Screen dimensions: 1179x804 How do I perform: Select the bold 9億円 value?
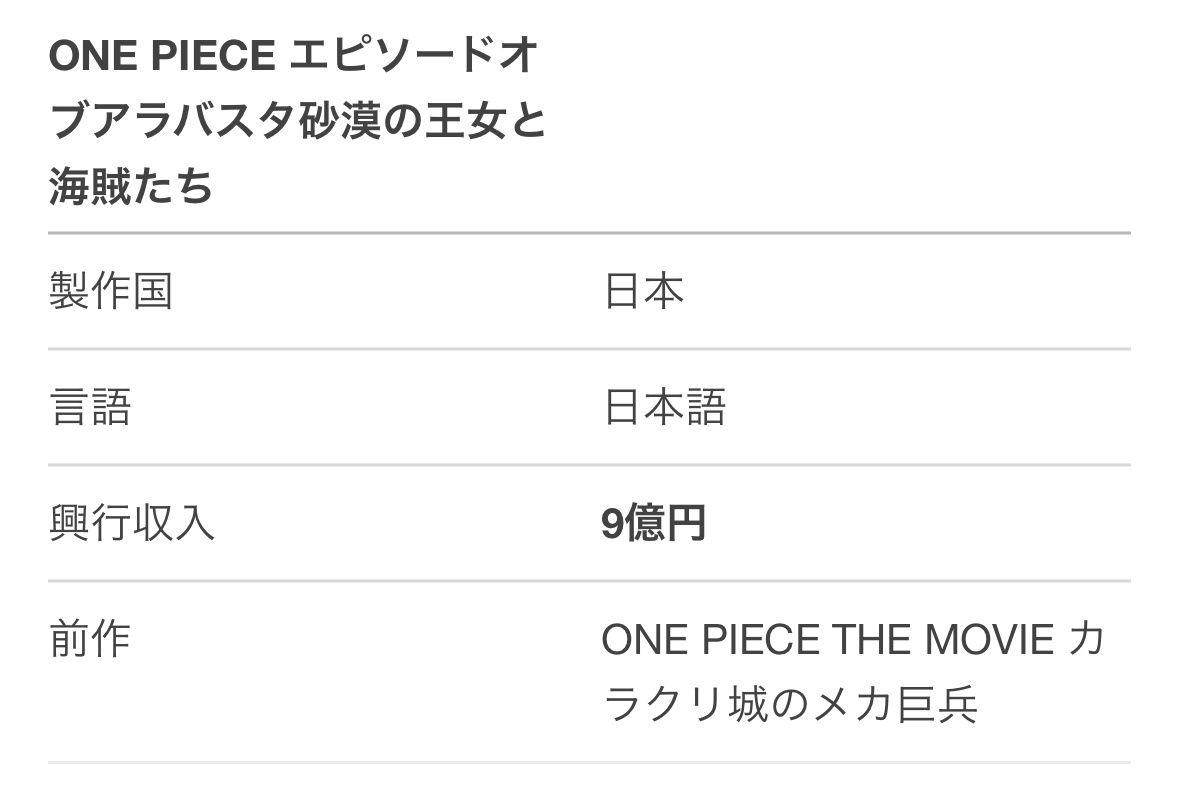pos(653,523)
